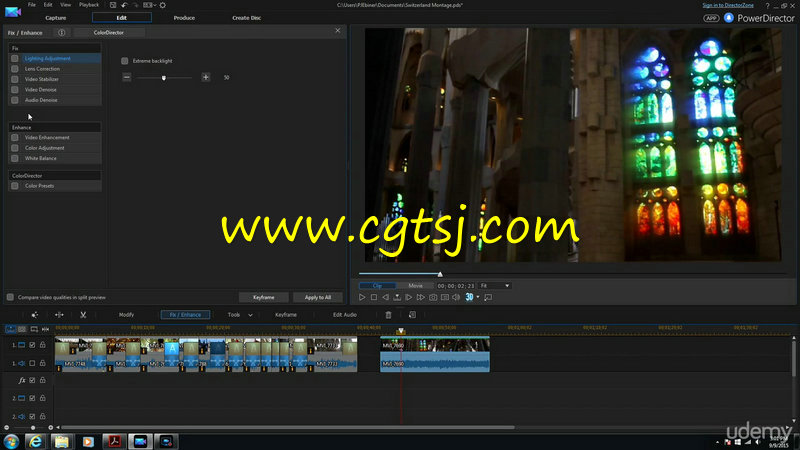The image size is (800, 450).
Task: Click the info icon beside Fix / Enhance
Action: tap(61, 33)
